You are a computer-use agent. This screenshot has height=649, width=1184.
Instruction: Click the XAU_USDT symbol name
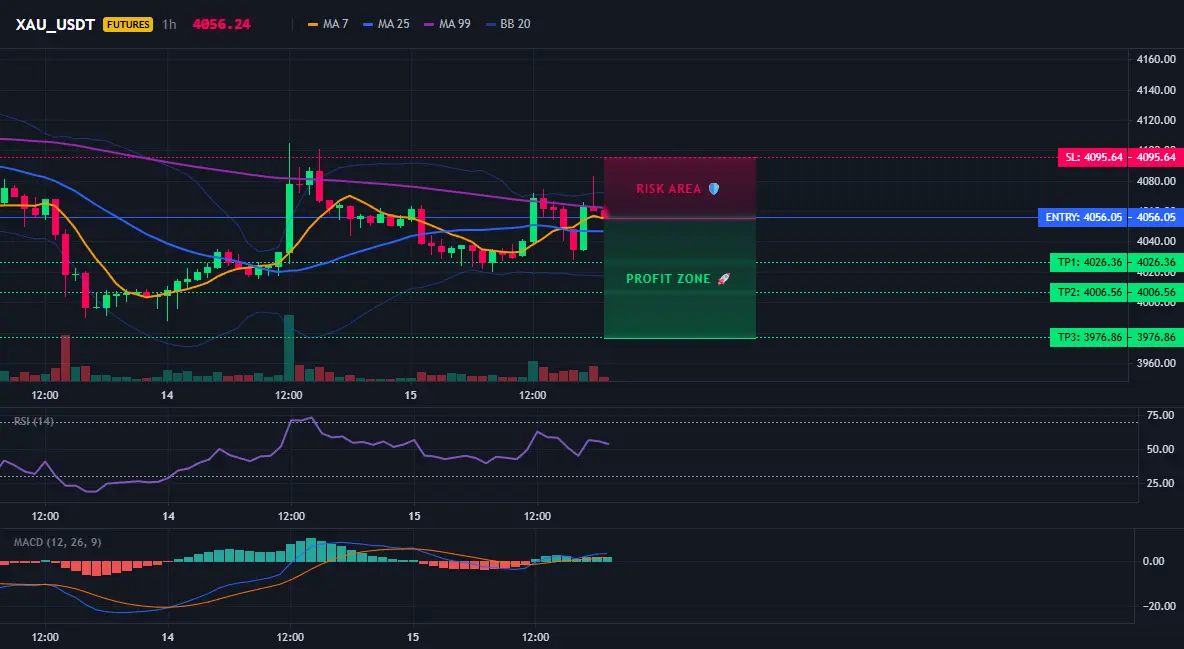55,24
